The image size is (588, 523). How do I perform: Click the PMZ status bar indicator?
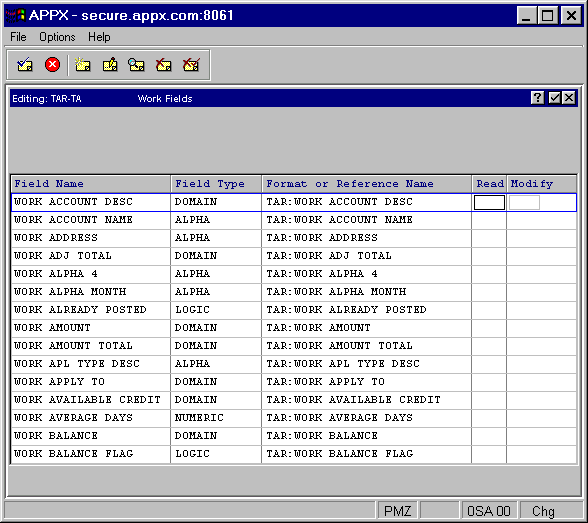[x=398, y=511]
